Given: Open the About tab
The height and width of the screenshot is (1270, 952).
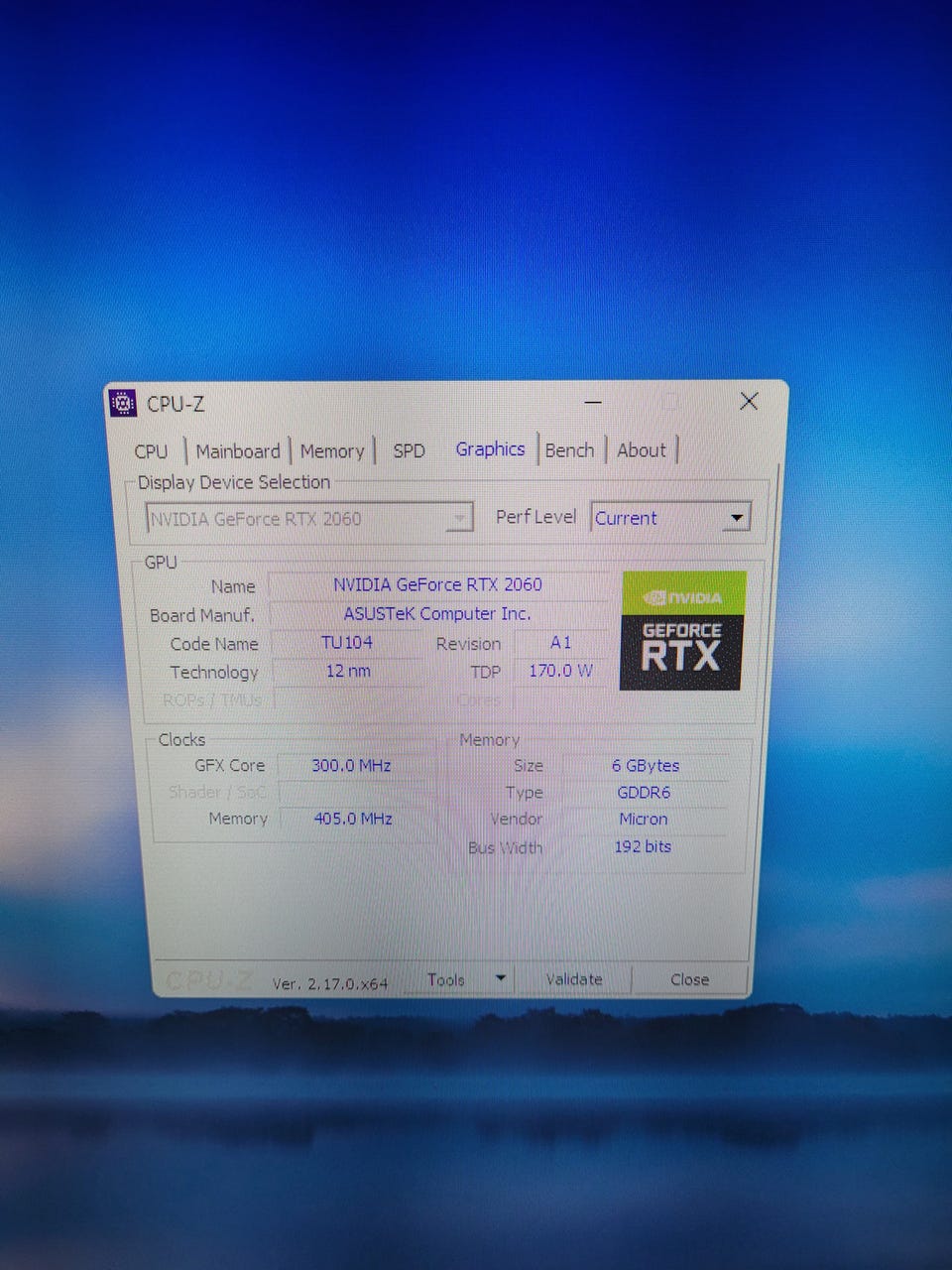Looking at the screenshot, I should 642,450.
